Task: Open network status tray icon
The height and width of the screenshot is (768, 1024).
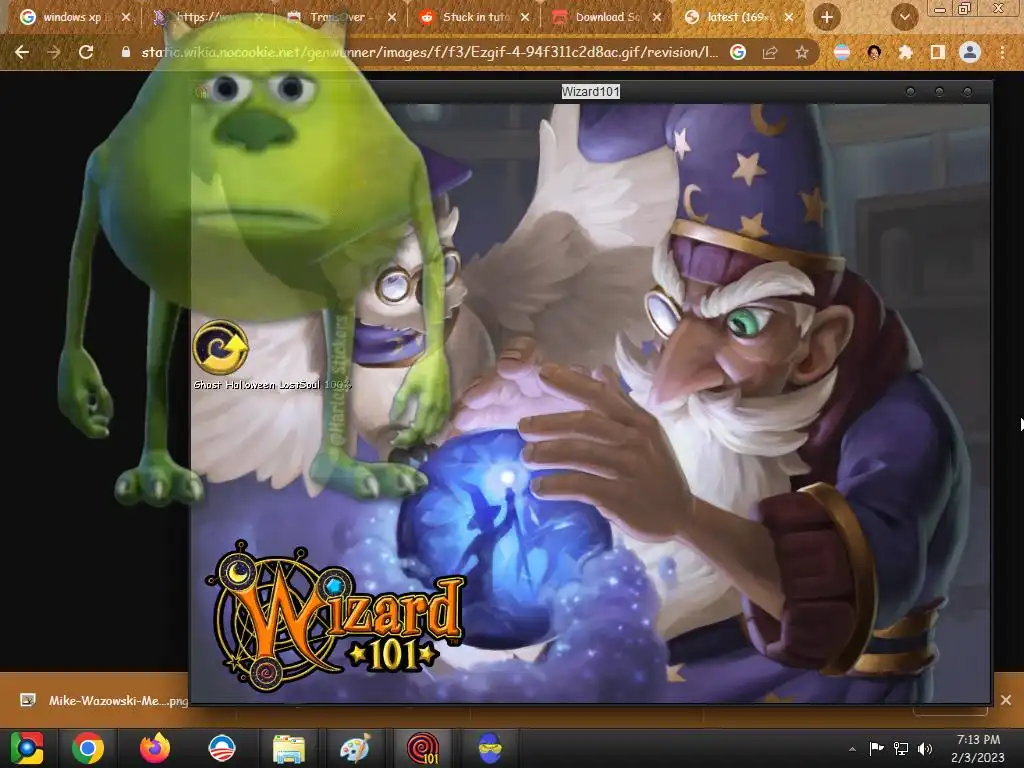Action: point(901,748)
